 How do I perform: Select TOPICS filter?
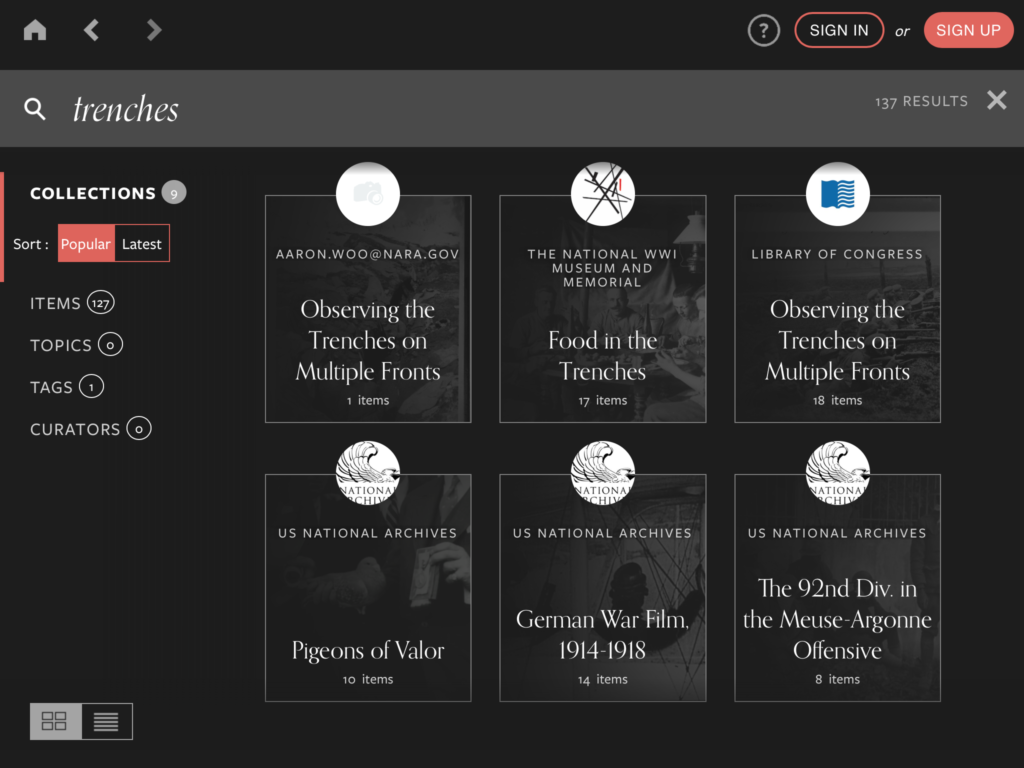click(x=76, y=345)
